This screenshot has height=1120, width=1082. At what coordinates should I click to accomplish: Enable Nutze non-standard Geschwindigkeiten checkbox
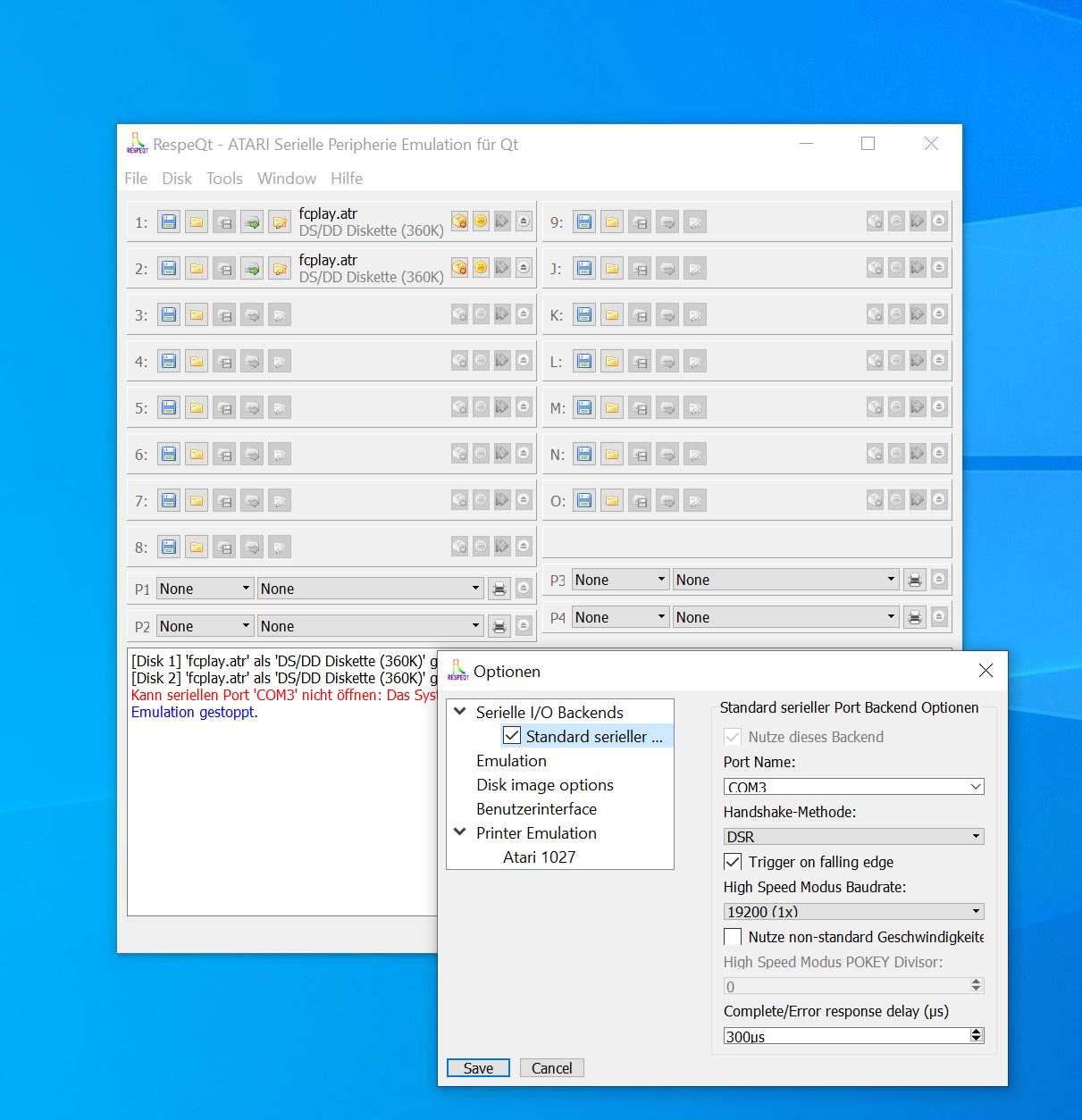[733, 937]
